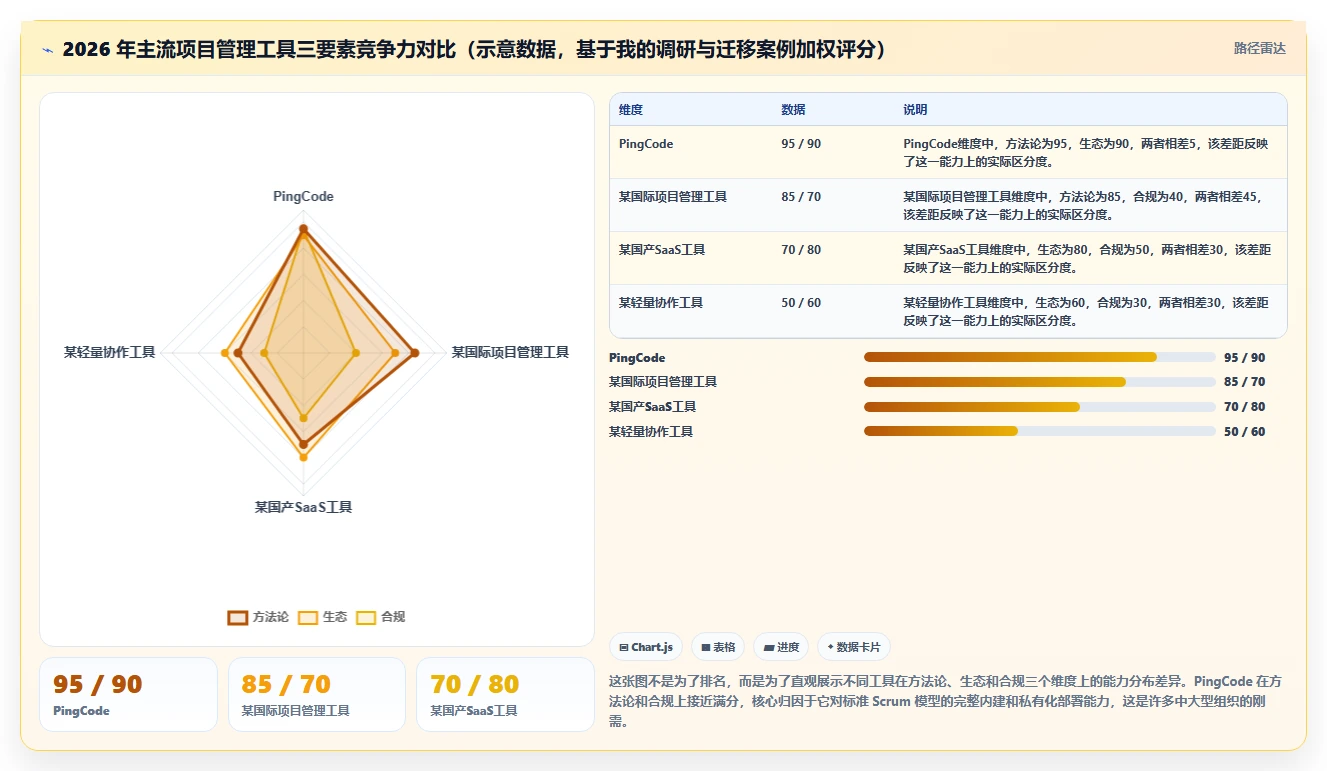
Task: Click the chart title starting with 2026 年主流项目管理工具
Action: [x=474, y=50]
